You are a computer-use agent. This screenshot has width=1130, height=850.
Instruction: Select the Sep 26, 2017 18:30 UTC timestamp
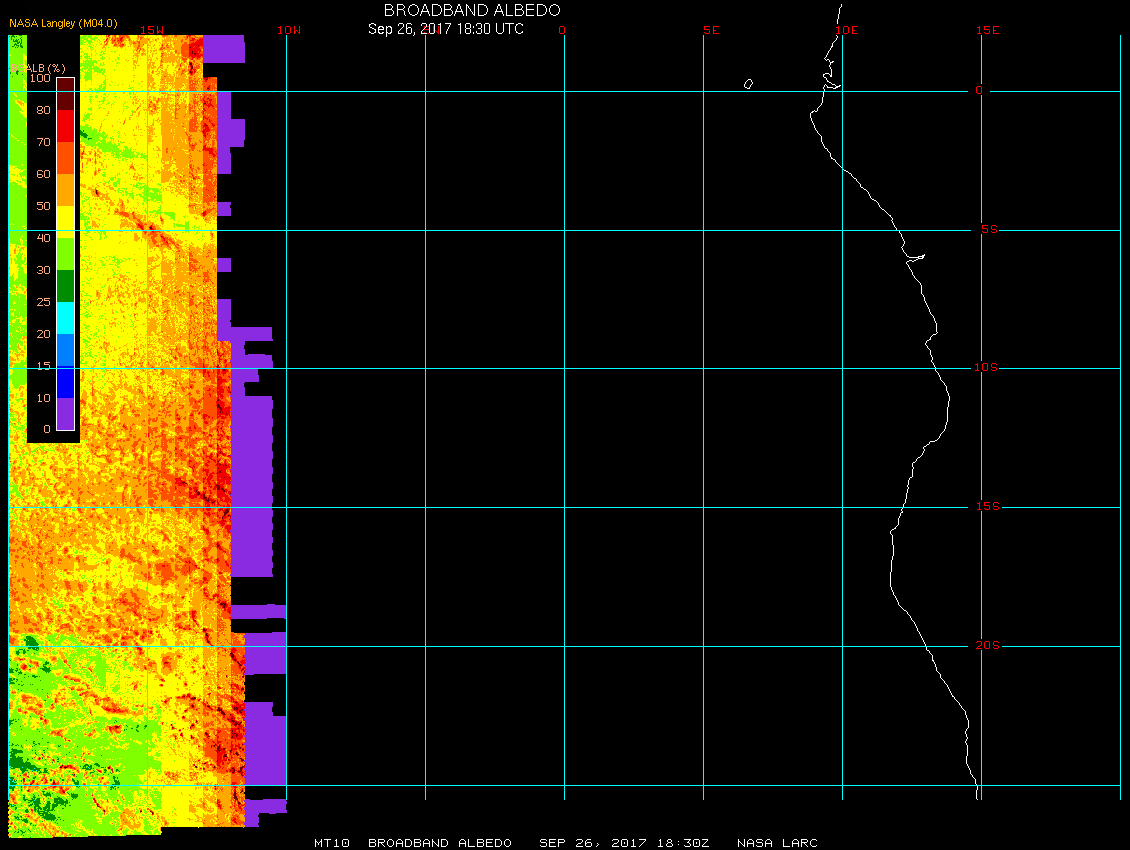(x=445, y=29)
